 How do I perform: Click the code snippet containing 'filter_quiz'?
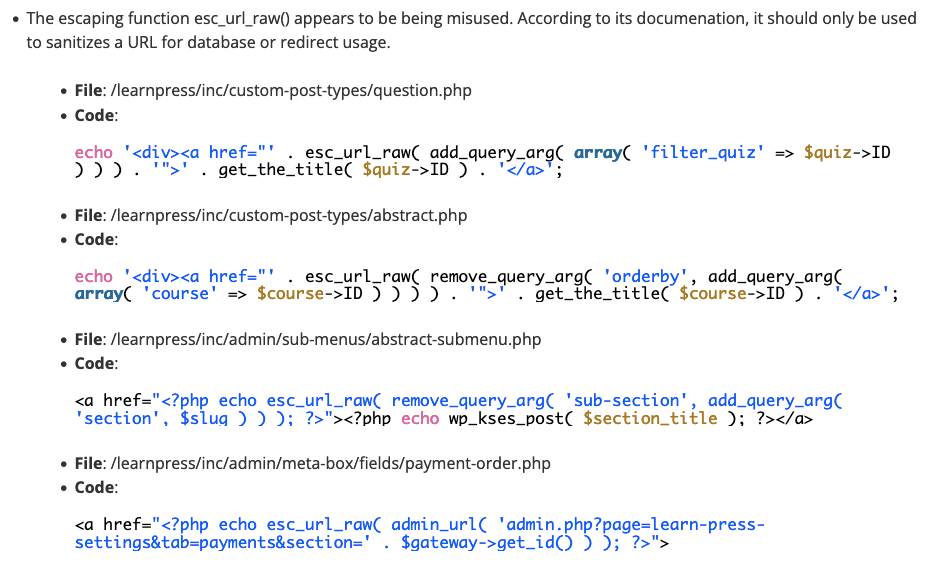tap(483, 161)
